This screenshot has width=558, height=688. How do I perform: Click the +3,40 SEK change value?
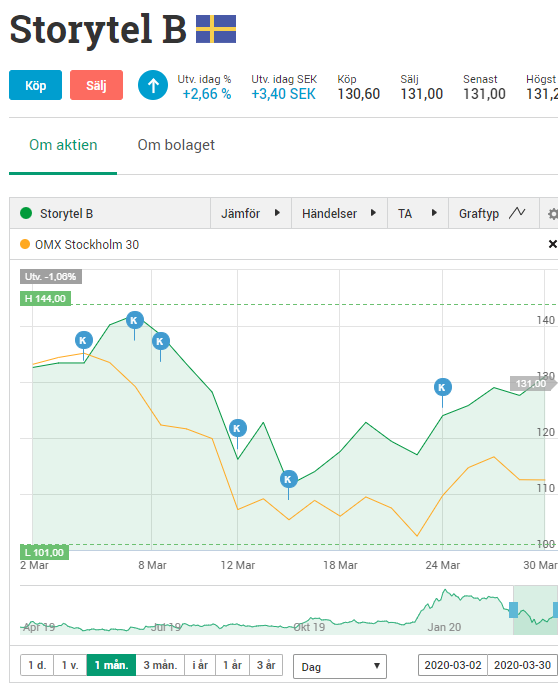click(283, 94)
